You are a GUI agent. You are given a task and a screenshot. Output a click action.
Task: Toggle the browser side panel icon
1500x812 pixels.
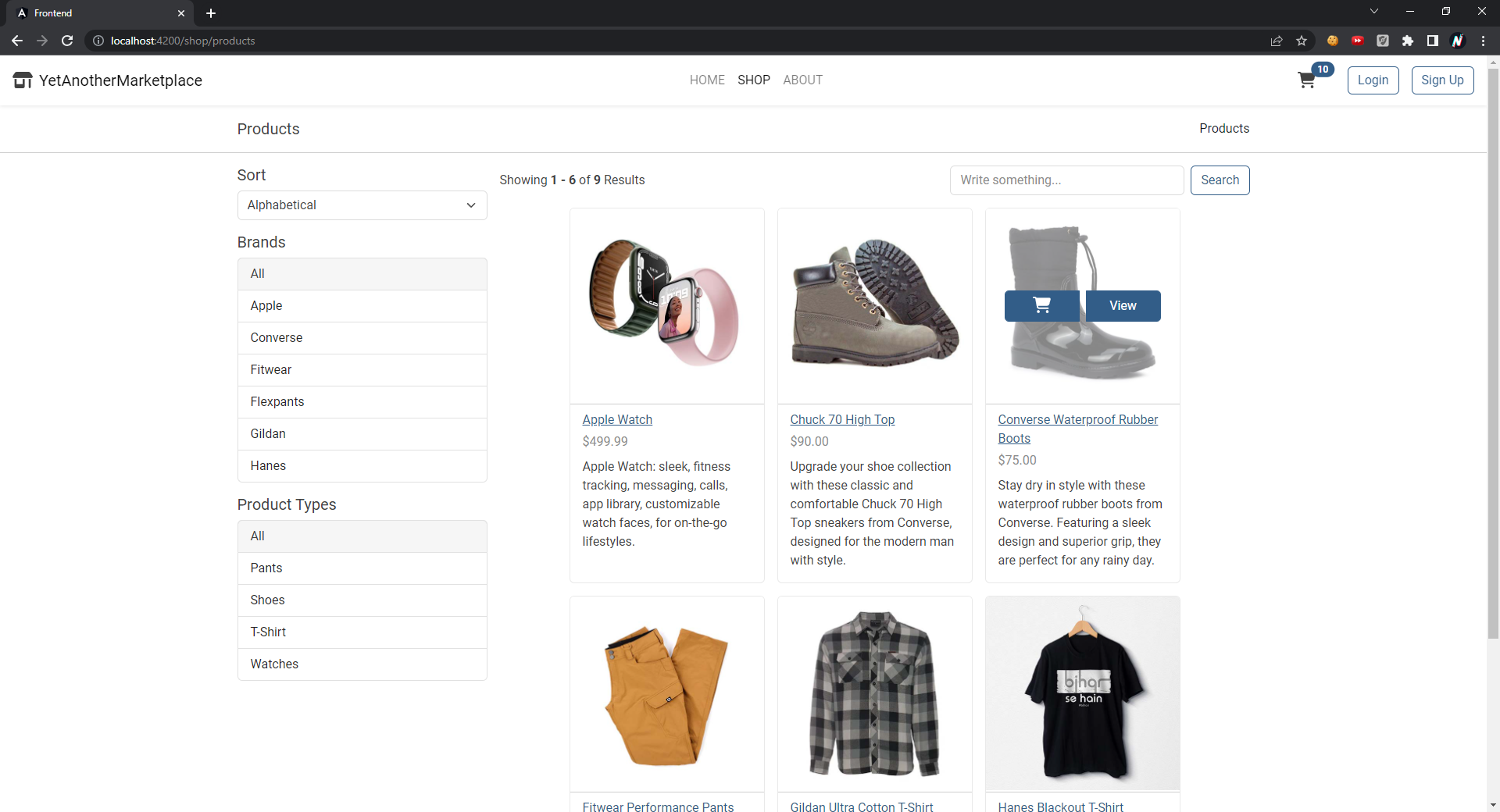[x=1433, y=41]
